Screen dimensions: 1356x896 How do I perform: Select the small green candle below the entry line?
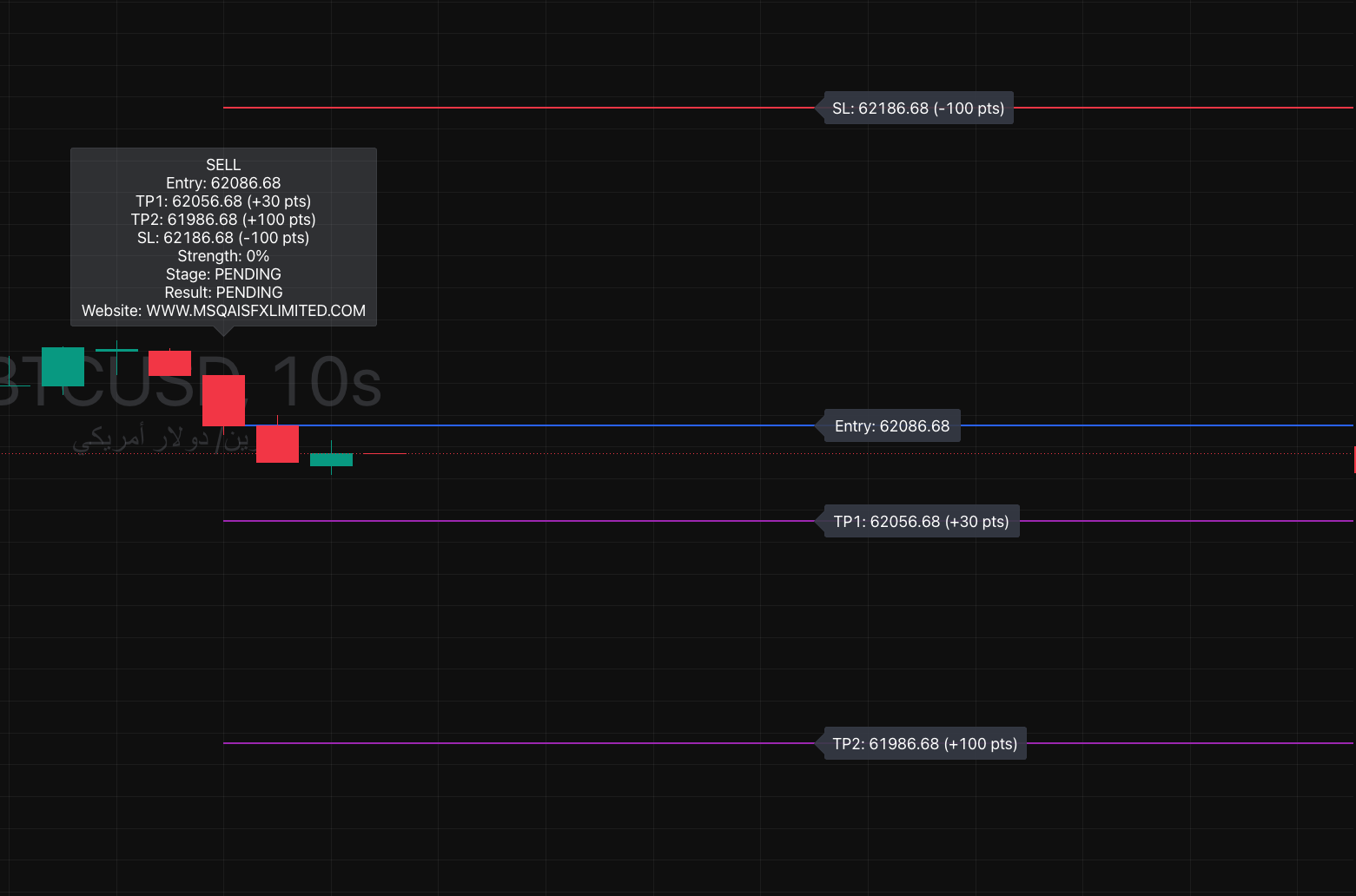tap(331, 459)
